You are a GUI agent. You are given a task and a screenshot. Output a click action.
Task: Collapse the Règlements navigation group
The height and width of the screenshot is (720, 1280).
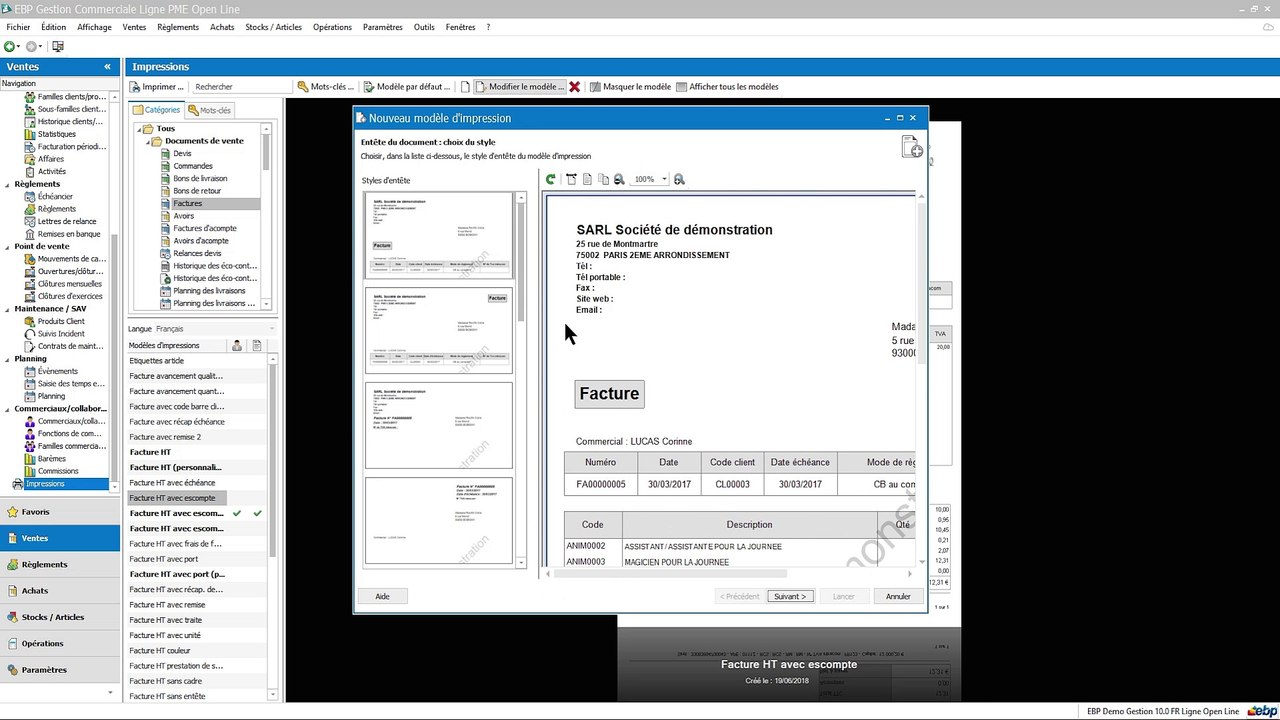[7, 184]
